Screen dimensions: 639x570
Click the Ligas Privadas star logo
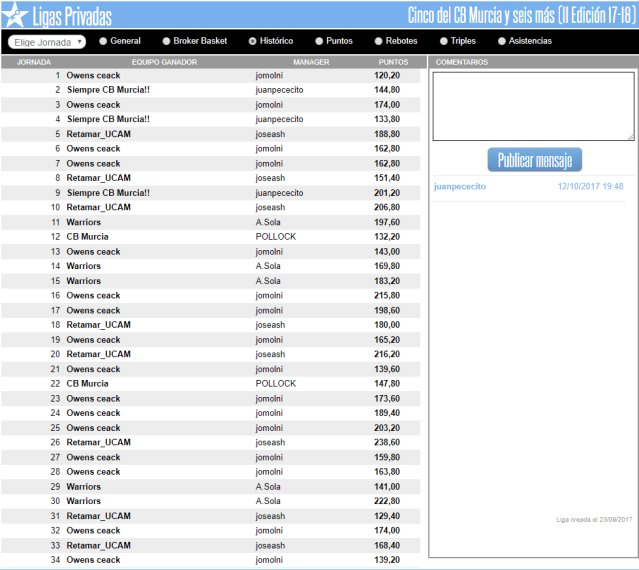coord(14,15)
